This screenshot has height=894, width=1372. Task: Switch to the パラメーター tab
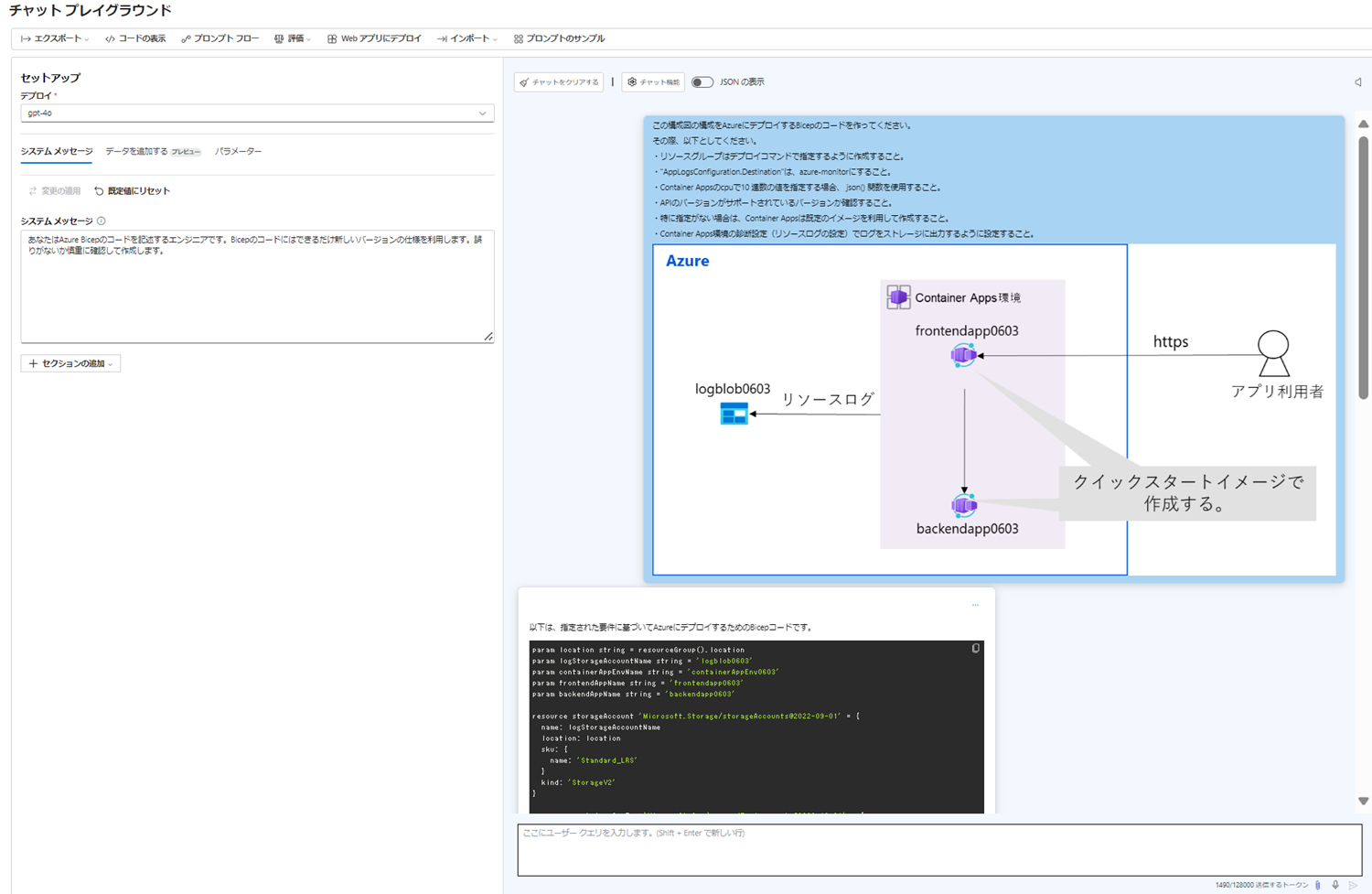point(238,151)
